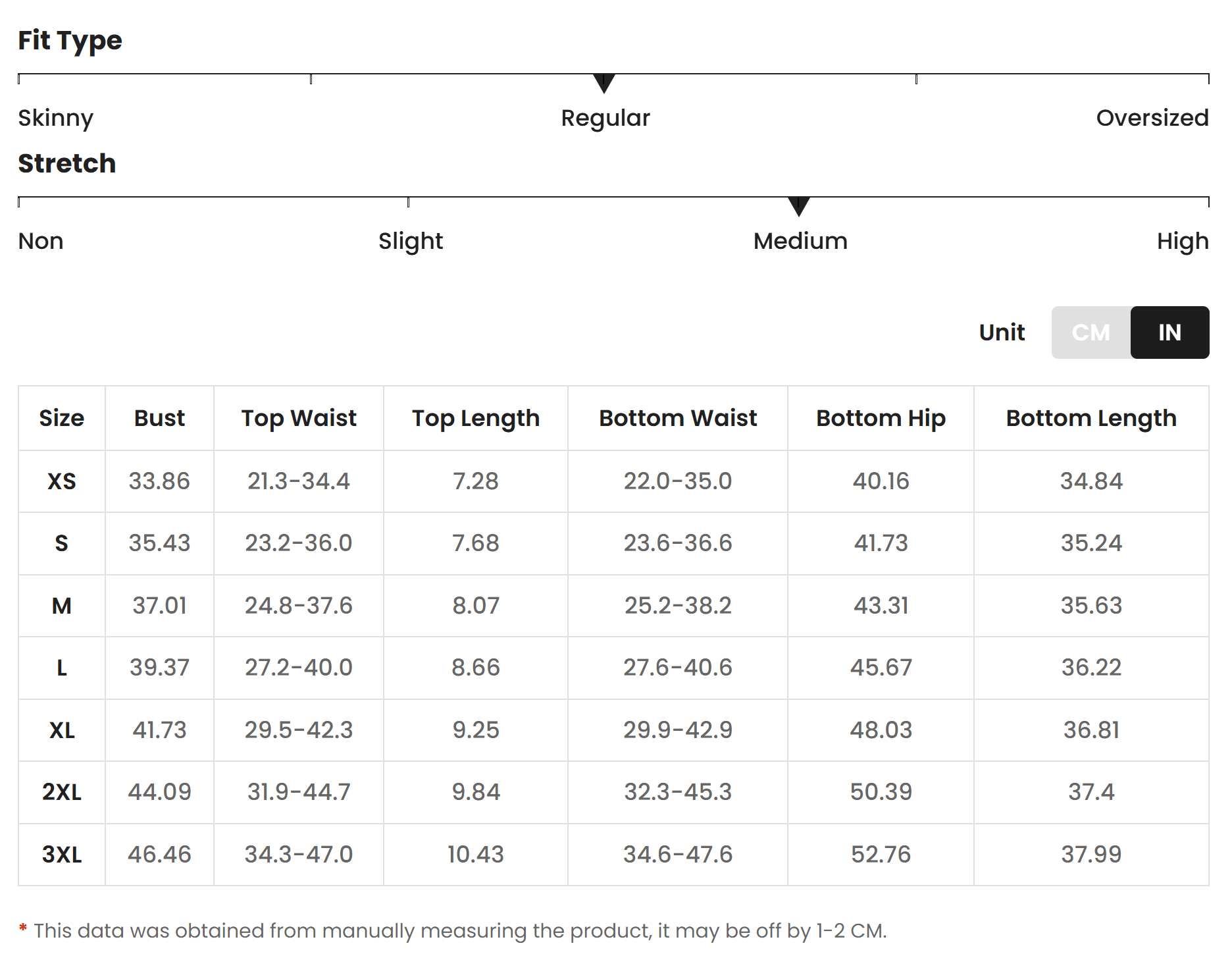Click the Slight stretch label
This screenshot has height=958, width=1232.
[411, 242]
